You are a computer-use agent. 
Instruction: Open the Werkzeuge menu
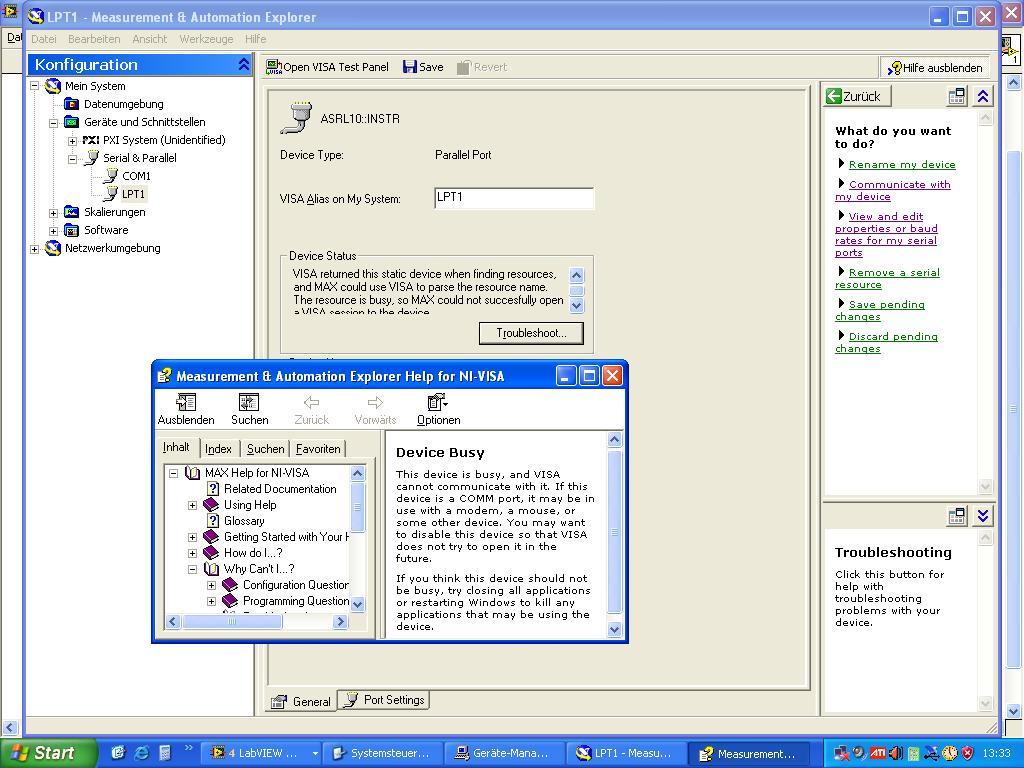click(206, 39)
